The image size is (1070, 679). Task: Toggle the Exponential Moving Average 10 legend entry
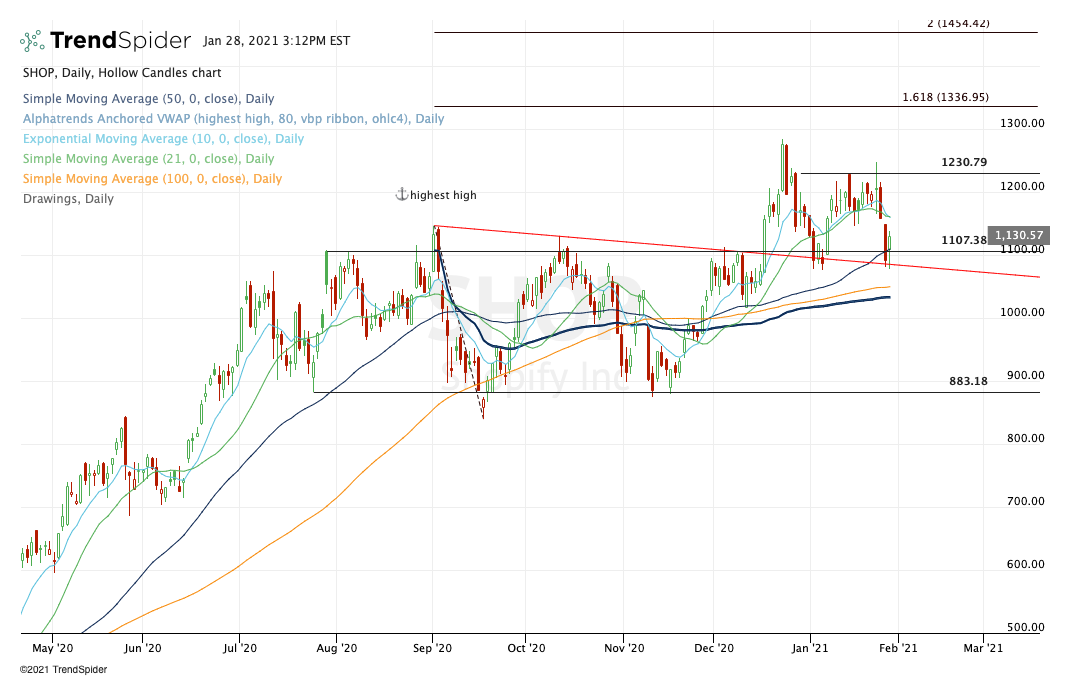coord(162,139)
